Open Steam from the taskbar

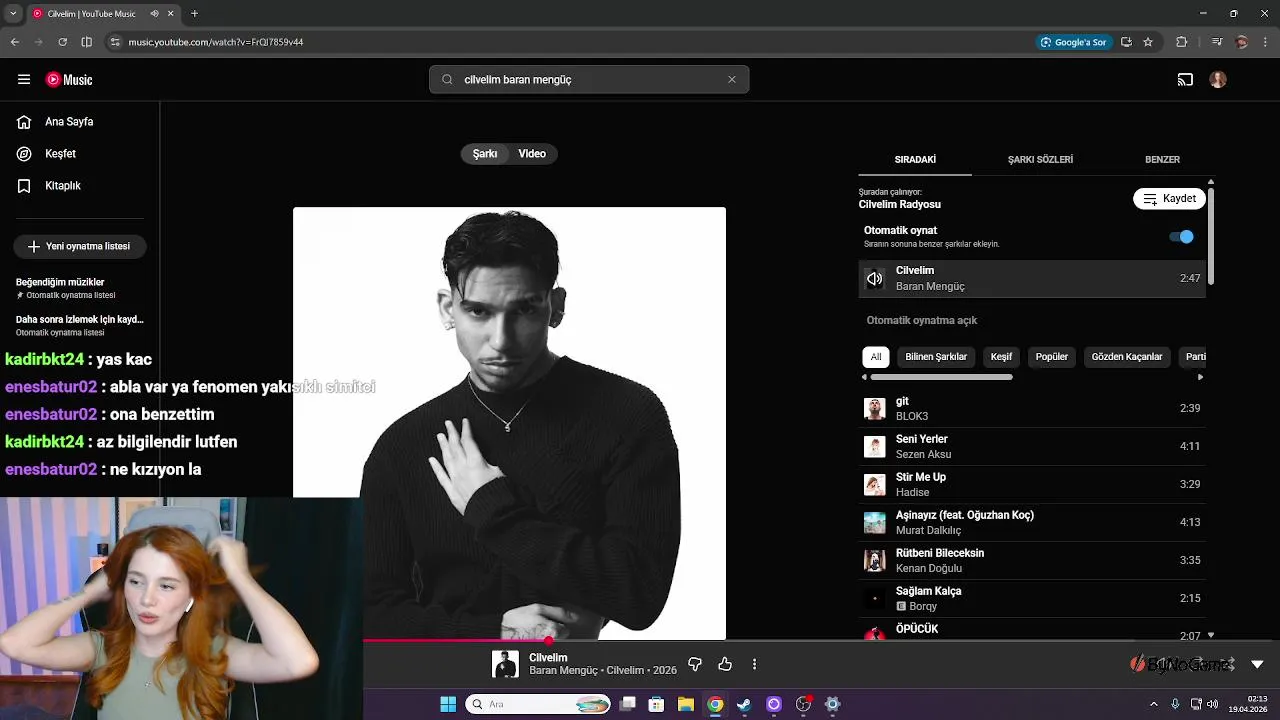(x=744, y=705)
